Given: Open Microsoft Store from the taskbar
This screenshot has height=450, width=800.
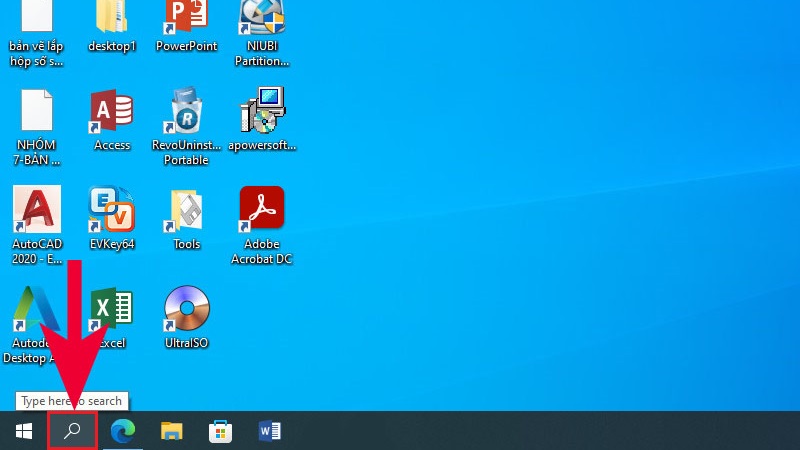Looking at the screenshot, I should [220, 431].
